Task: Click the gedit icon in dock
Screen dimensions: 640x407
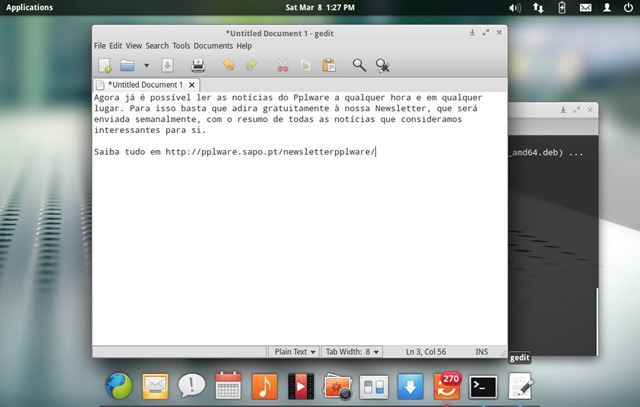Action: pos(520,386)
